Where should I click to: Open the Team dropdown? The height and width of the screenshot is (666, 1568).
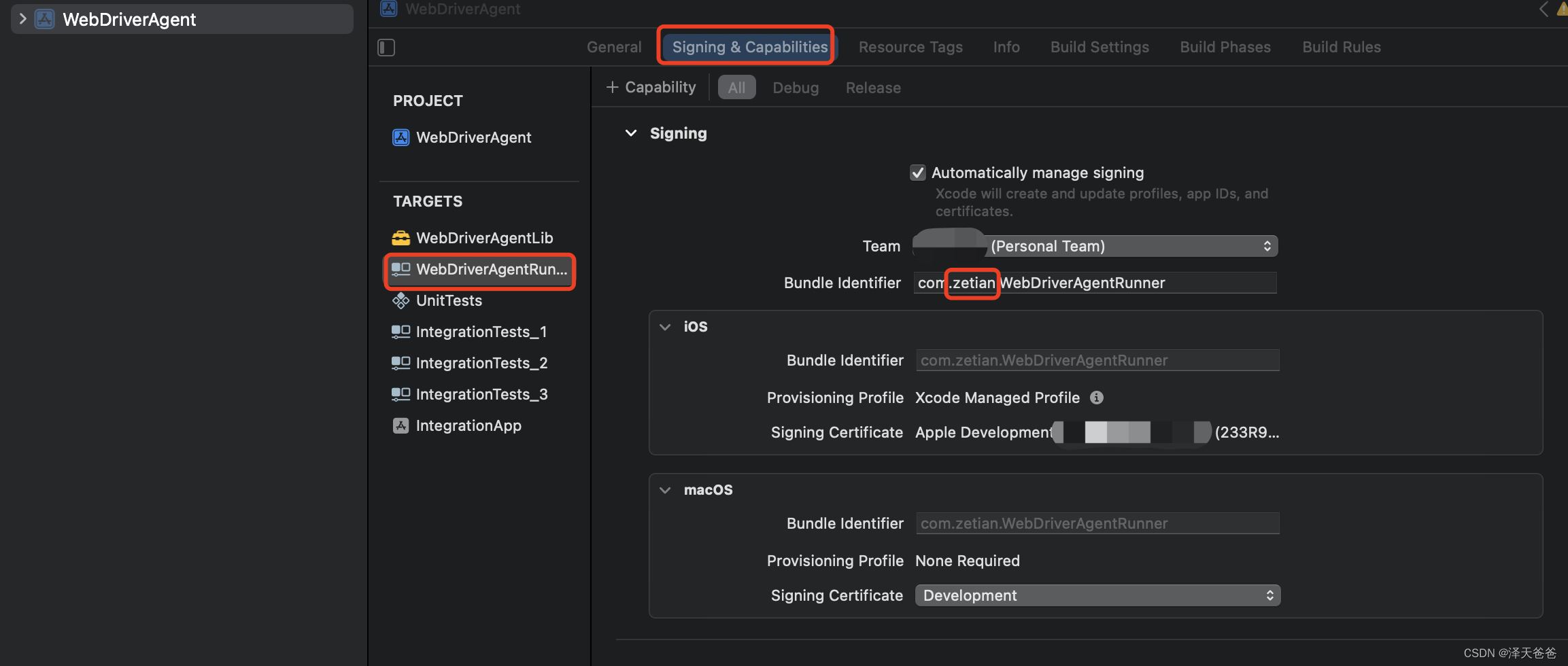click(x=1095, y=246)
